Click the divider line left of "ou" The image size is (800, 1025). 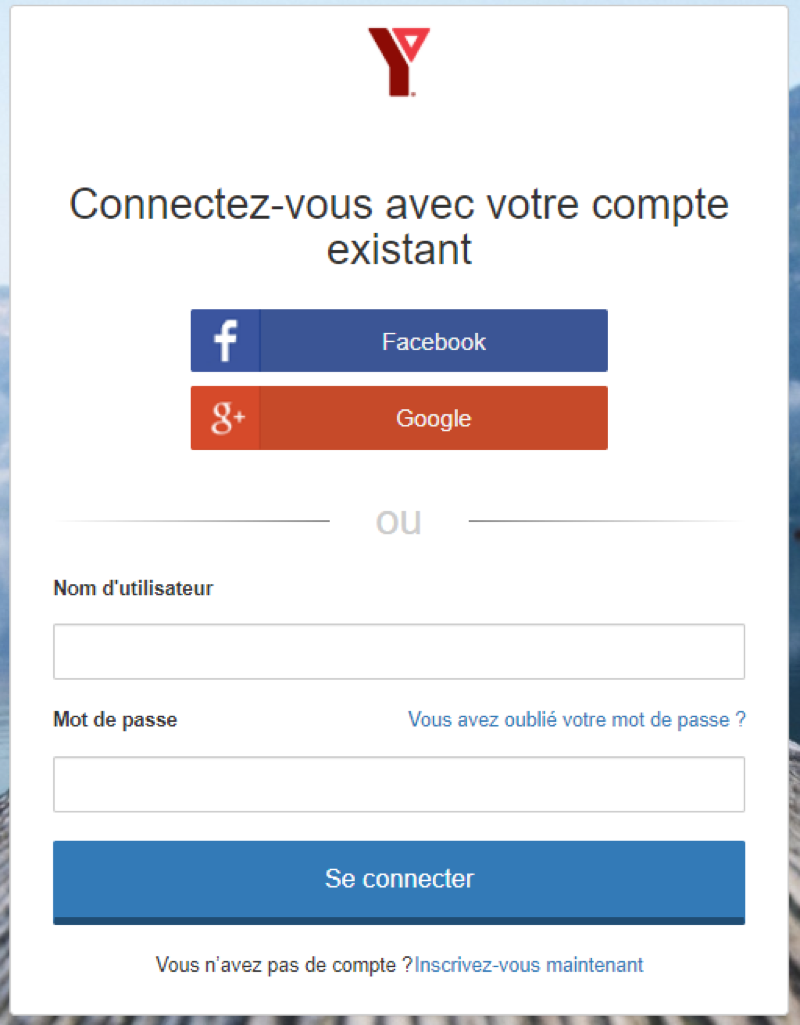tap(193, 521)
